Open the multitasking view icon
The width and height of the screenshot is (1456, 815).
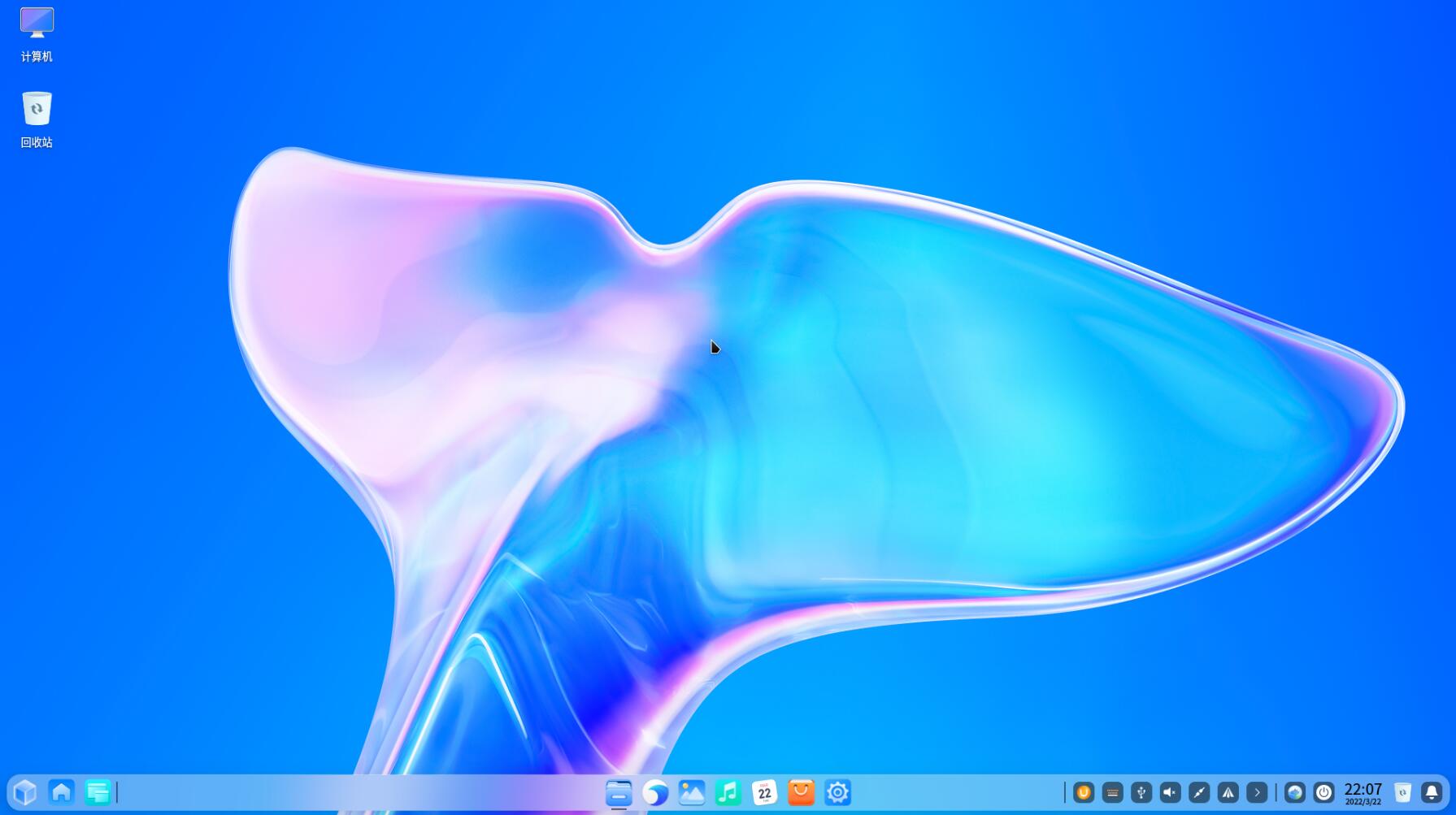(x=98, y=792)
